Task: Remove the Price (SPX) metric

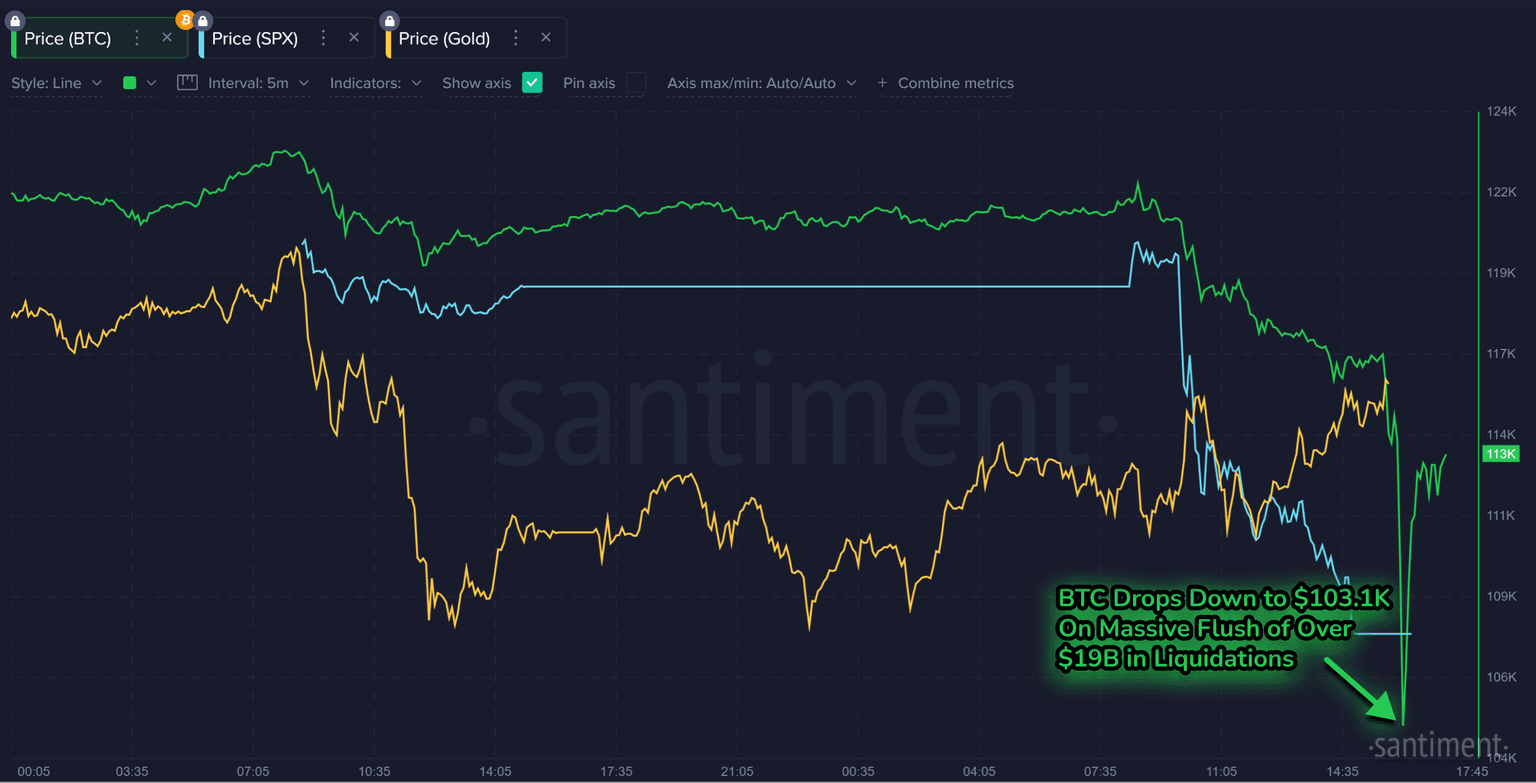Action: (353, 38)
